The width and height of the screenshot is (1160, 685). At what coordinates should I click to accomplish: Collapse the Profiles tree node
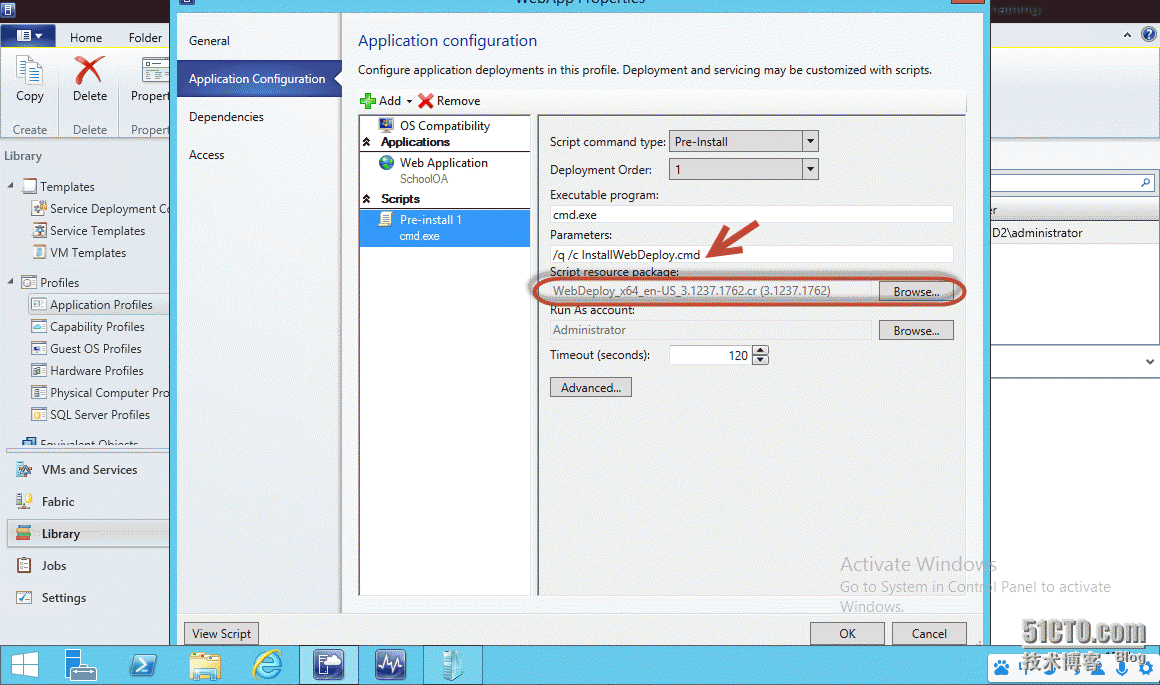[x=10, y=281]
